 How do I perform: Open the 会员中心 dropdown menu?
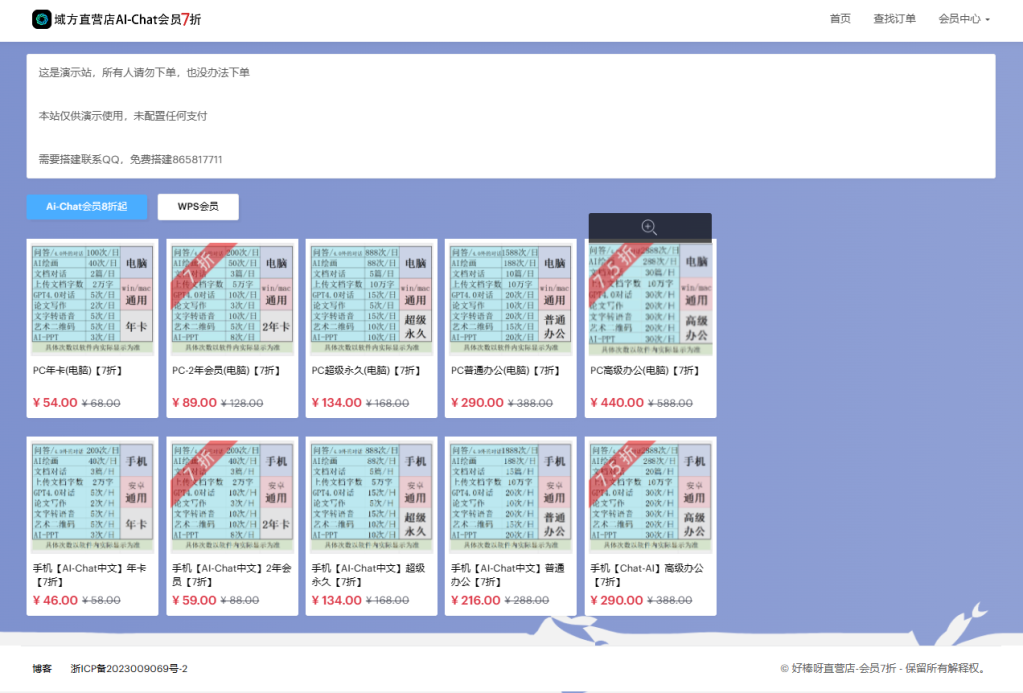964,19
